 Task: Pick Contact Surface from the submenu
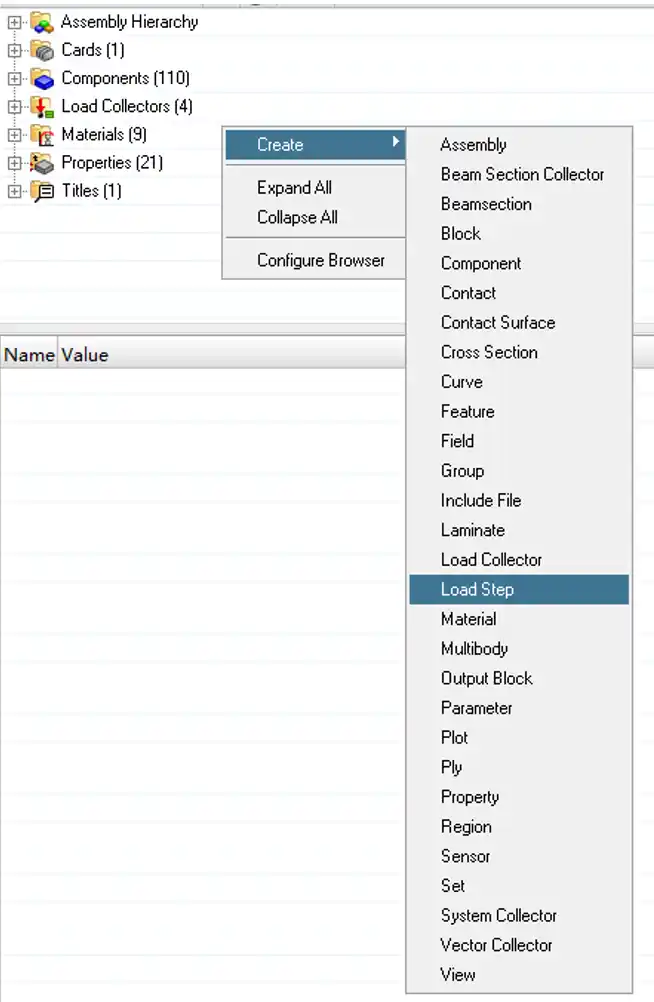497,322
